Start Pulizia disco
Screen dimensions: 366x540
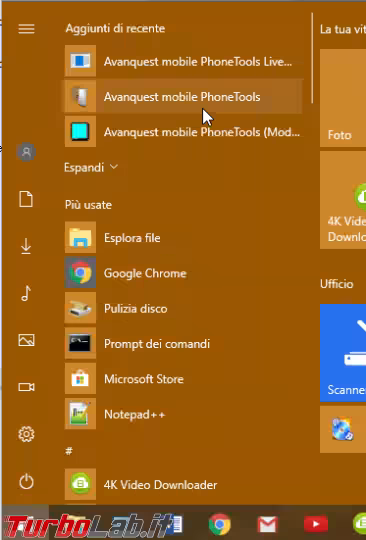pyautogui.click(x=182, y=308)
